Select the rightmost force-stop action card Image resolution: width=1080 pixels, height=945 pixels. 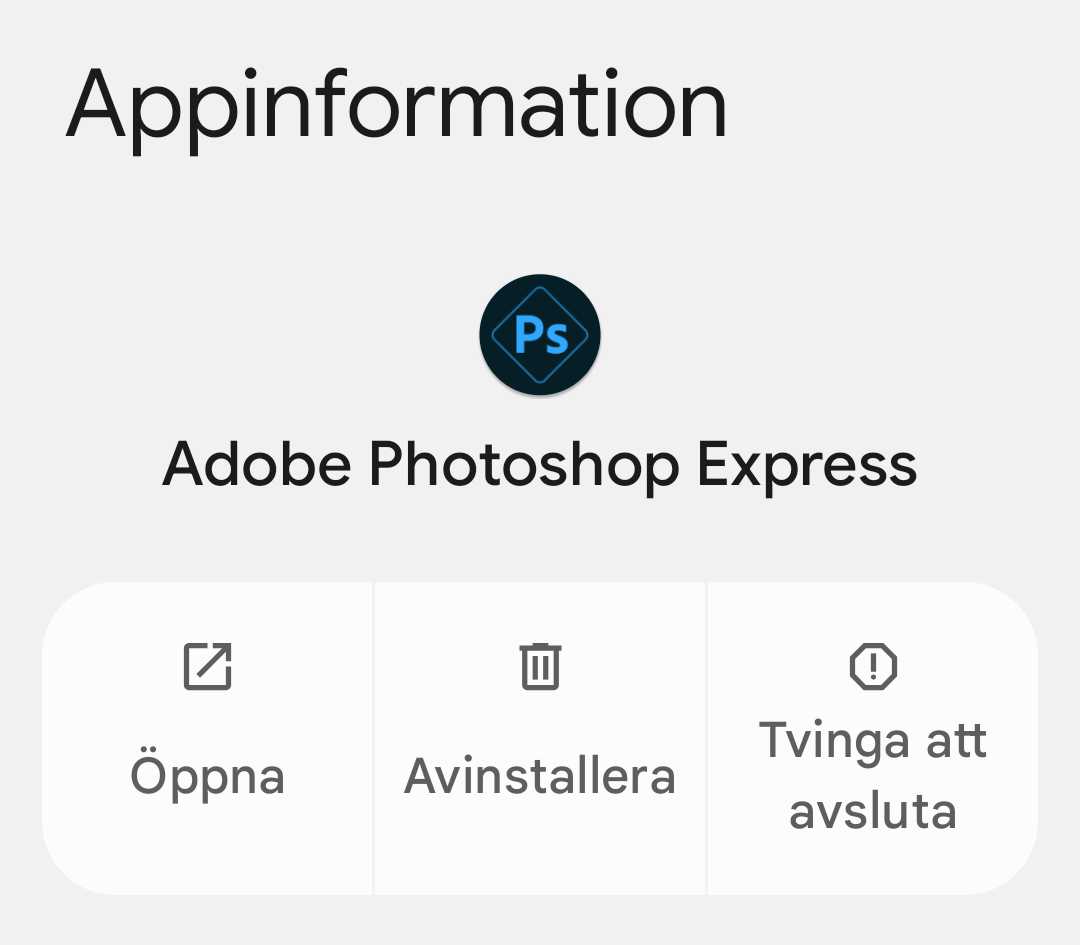coord(873,735)
